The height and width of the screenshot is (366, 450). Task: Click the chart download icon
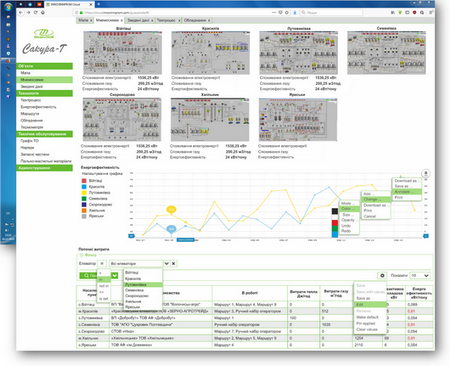pyautogui.click(x=426, y=173)
